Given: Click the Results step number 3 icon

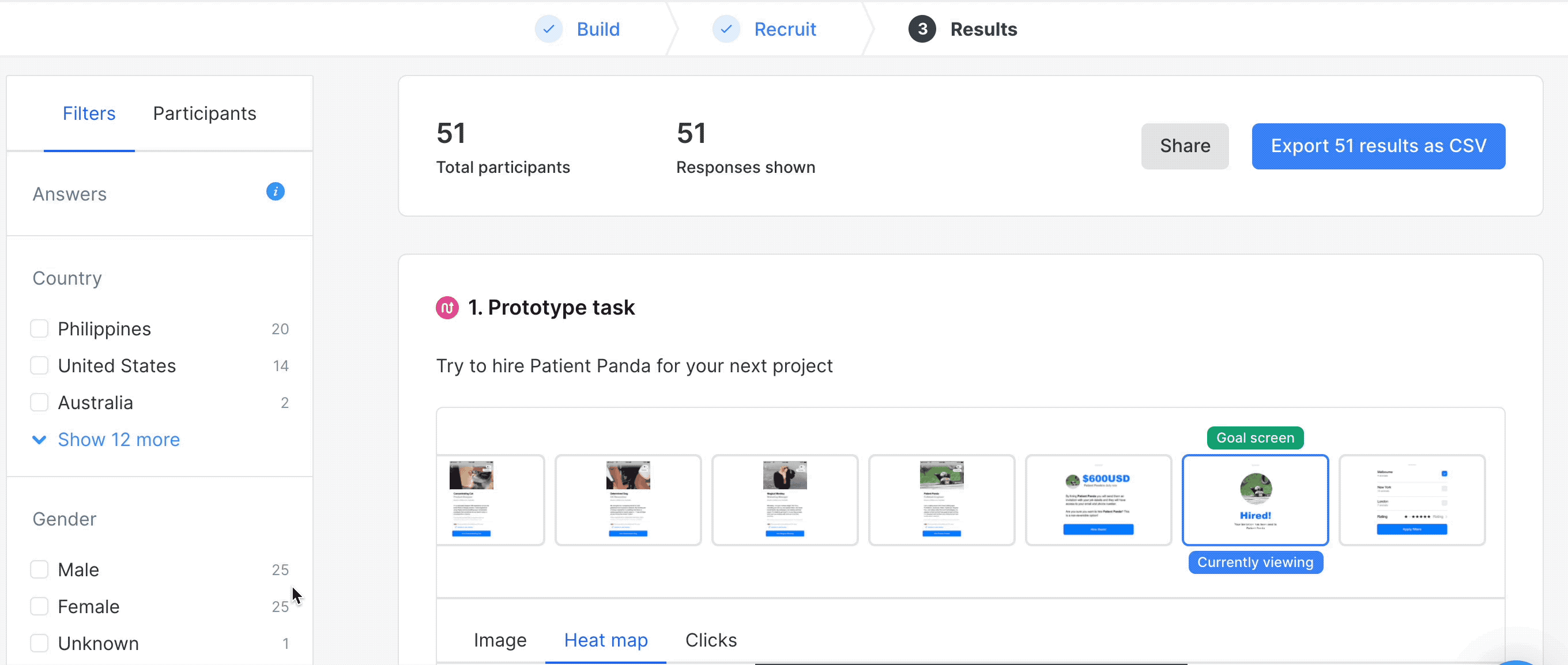Looking at the screenshot, I should click(x=922, y=29).
